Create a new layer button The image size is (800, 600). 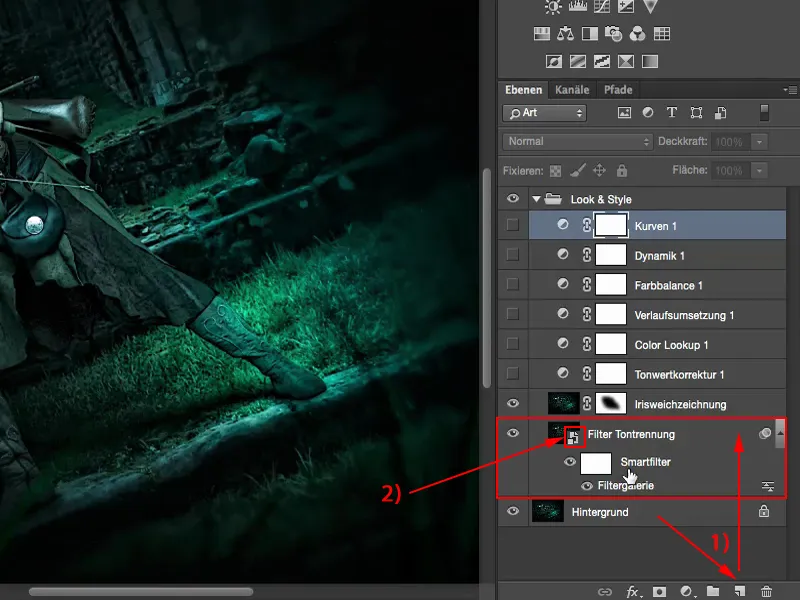[740, 590]
